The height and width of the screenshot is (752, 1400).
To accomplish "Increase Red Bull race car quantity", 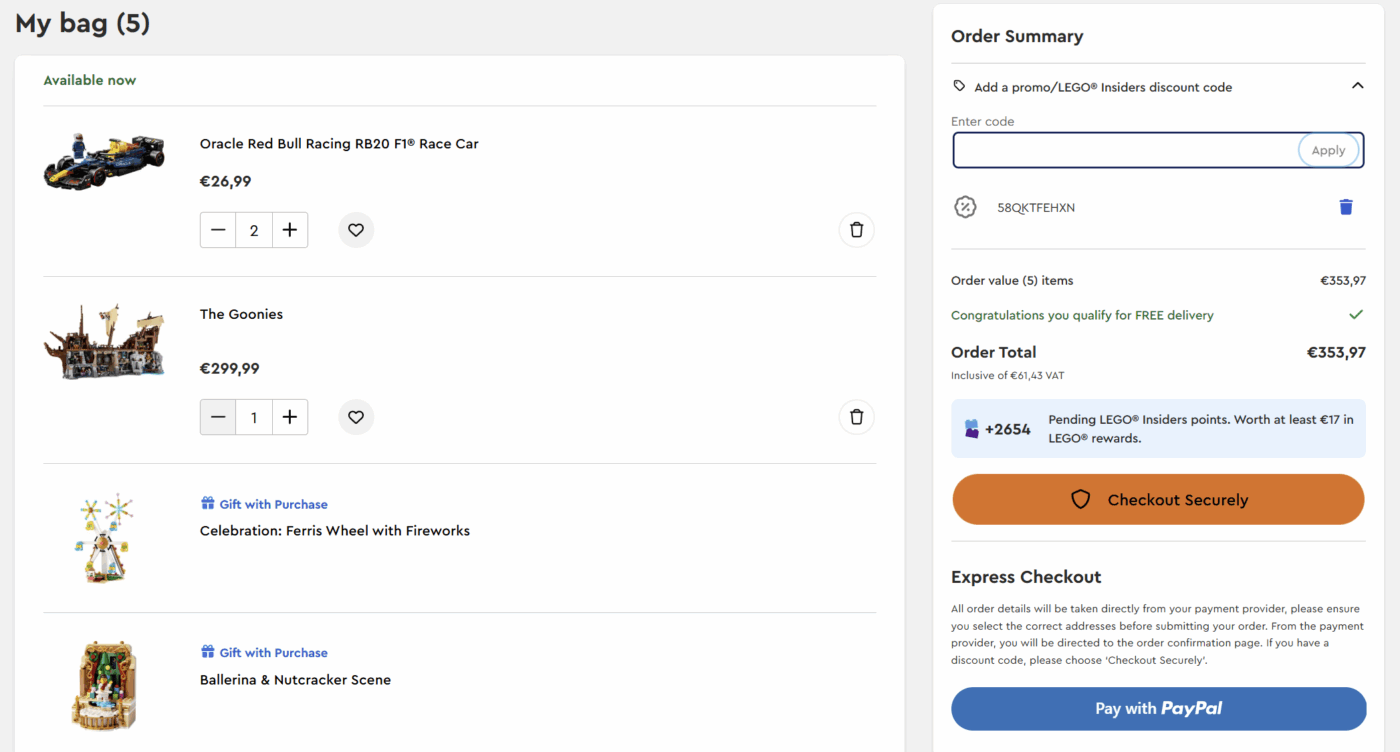I will (x=290, y=230).
